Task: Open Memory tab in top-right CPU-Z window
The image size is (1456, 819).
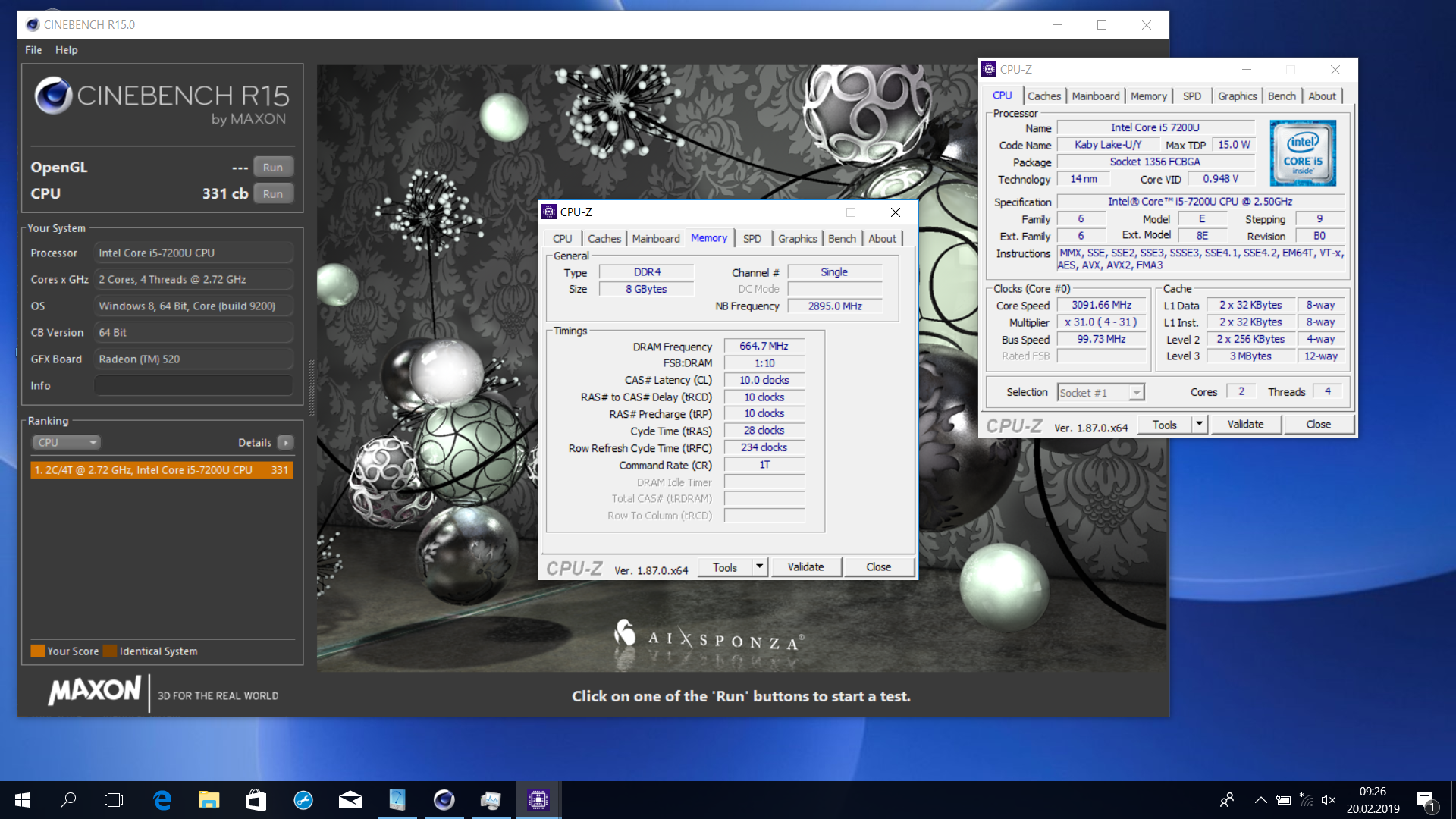Action: click(1149, 96)
